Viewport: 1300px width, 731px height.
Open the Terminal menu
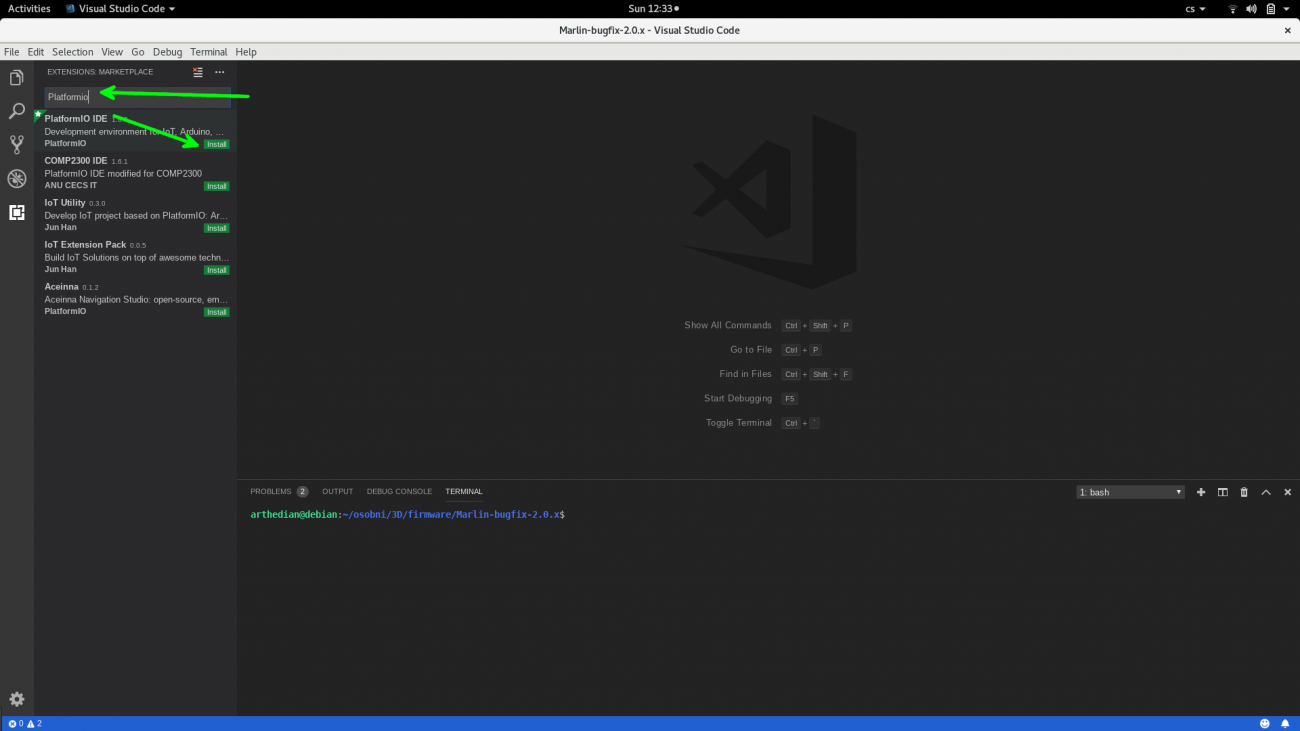pyautogui.click(x=209, y=52)
